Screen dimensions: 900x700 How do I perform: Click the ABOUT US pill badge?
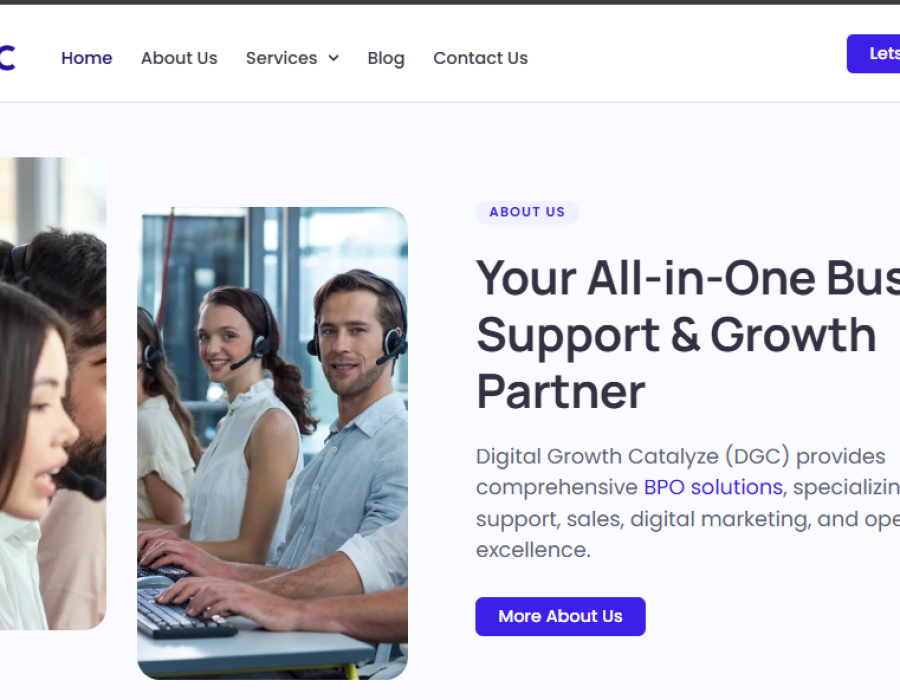(527, 212)
